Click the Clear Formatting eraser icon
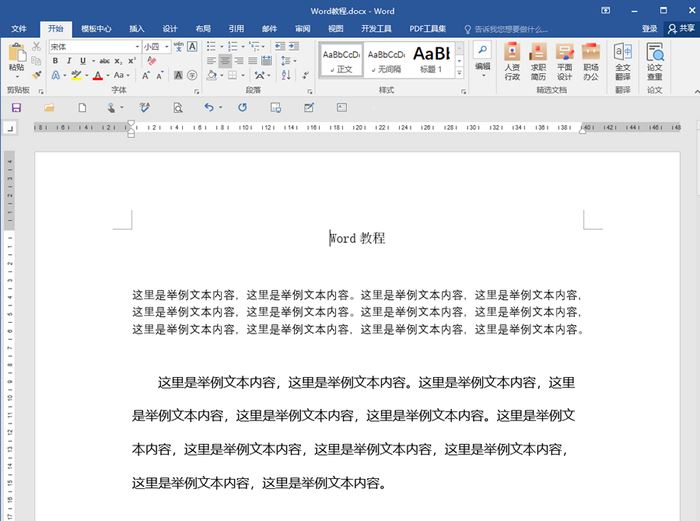Screen dimensions: 700x521 [152, 61]
